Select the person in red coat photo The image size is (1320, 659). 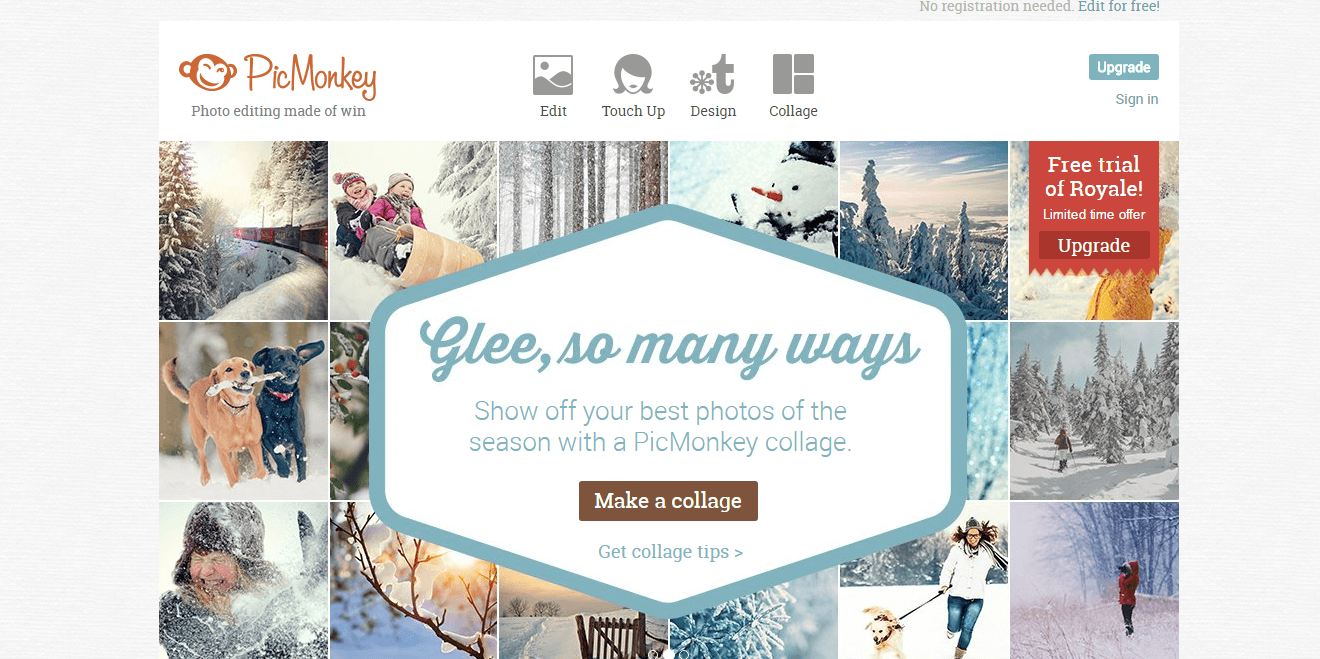pos(1094,580)
